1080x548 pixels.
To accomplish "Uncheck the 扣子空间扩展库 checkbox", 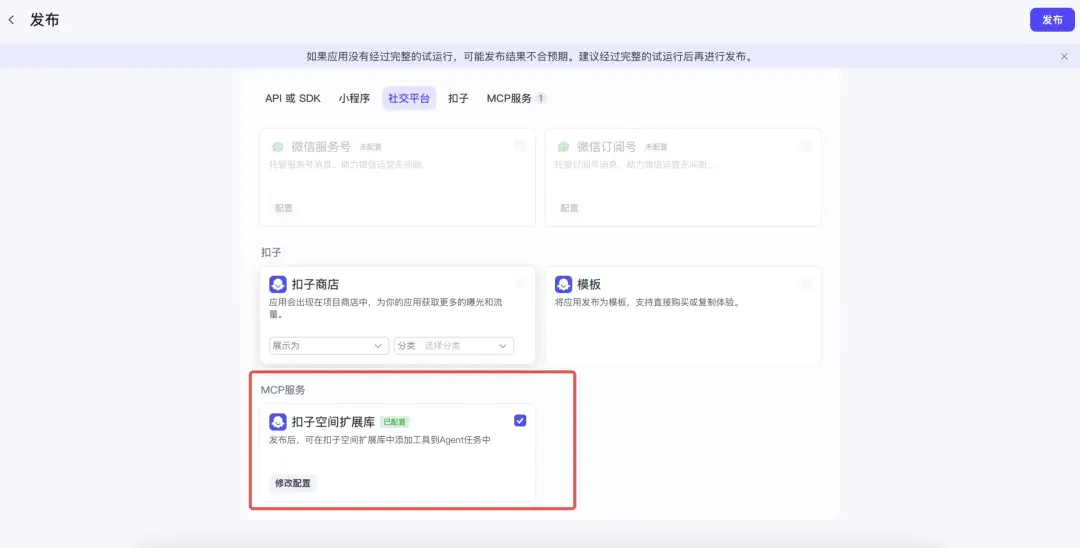I will coord(519,420).
